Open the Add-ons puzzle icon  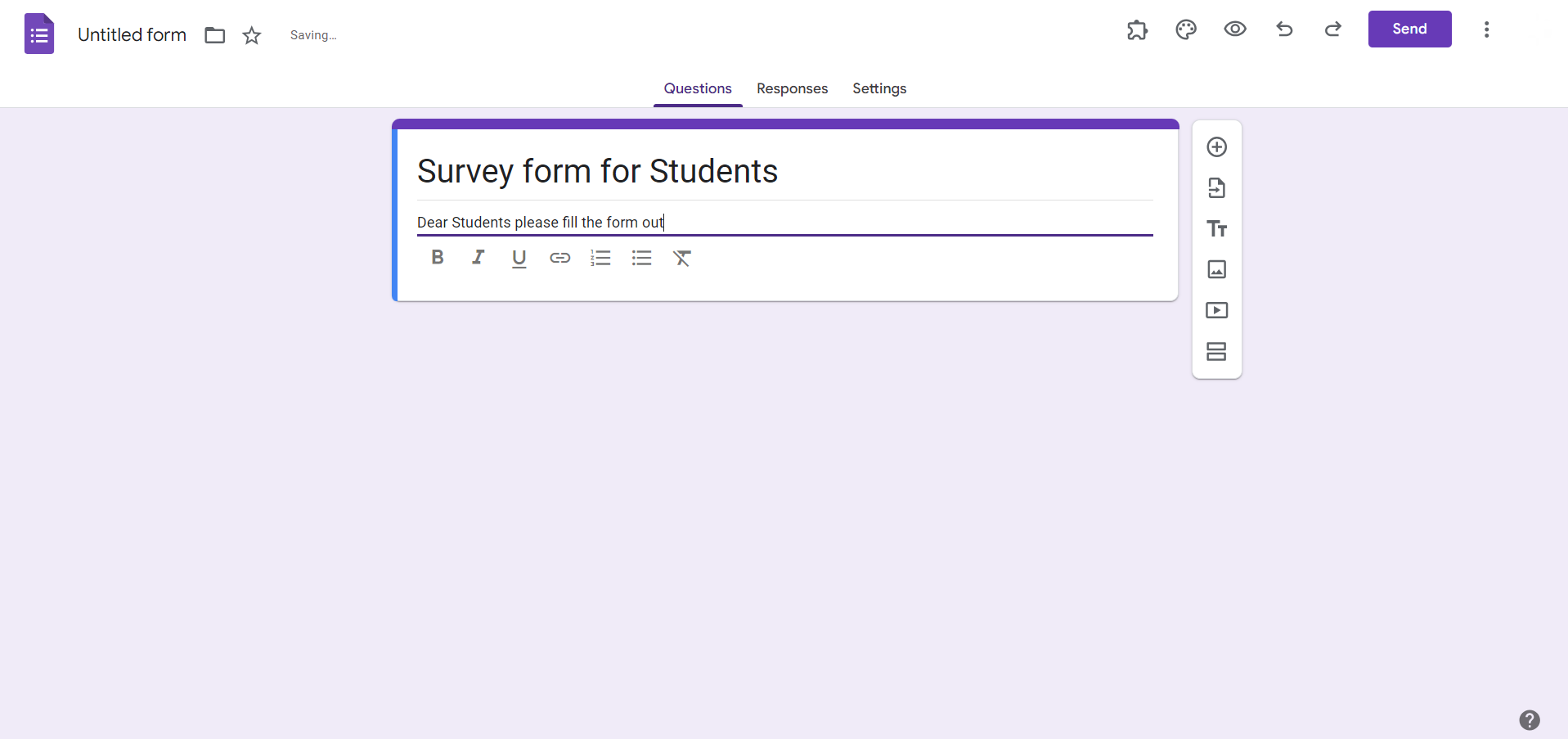[x=1137, y=30]
